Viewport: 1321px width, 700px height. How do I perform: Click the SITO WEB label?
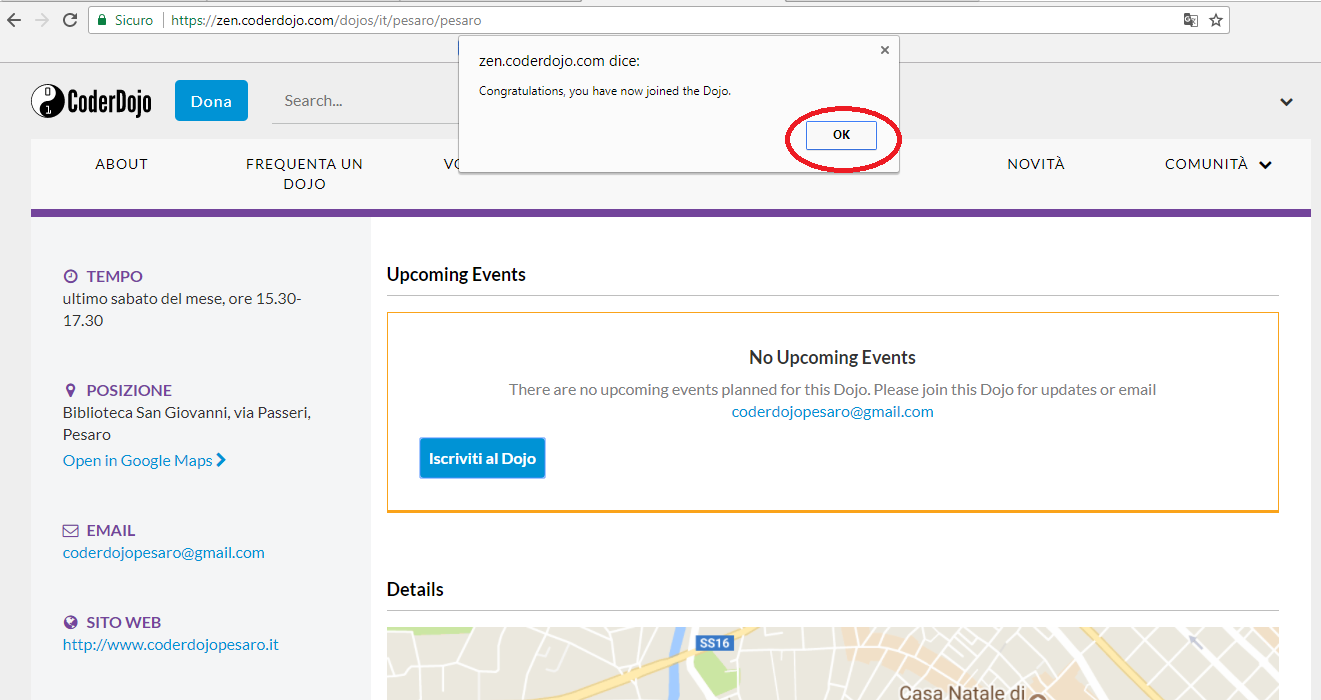(x=124, y=623)
